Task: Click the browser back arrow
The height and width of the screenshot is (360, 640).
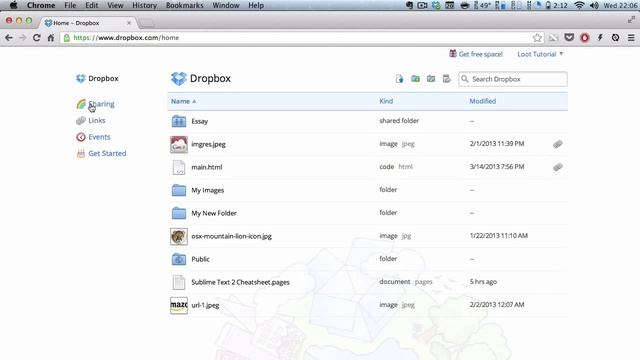Action: coord(9,38)
